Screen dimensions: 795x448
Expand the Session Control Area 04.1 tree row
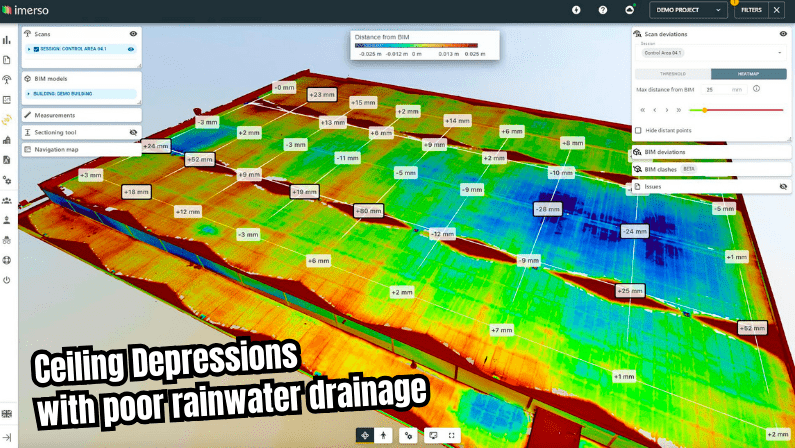point(29,49)
